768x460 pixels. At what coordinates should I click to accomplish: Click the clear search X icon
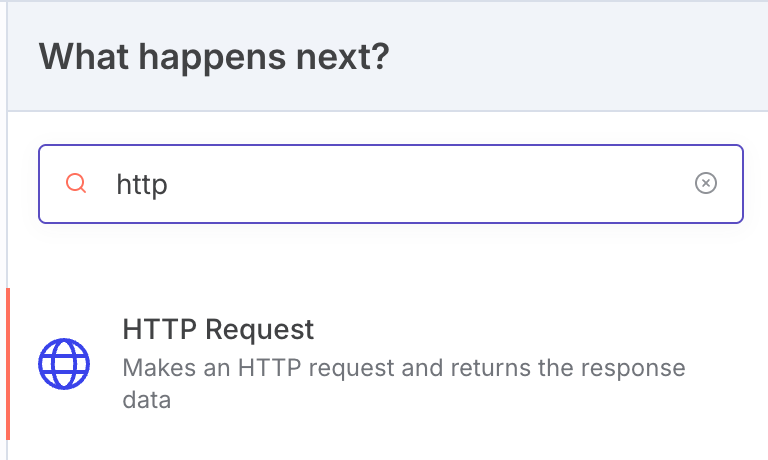coord(706,184)
